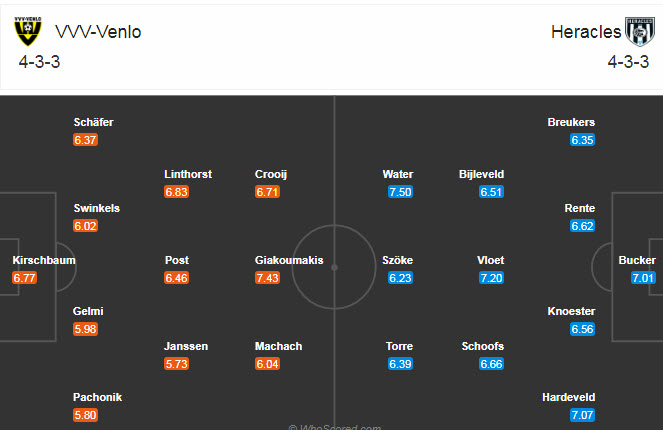This screenshot has height=430, width=663.
Task: Click the Heracles club crest icon
Action: pyautogui.click(x=638, y=32)
